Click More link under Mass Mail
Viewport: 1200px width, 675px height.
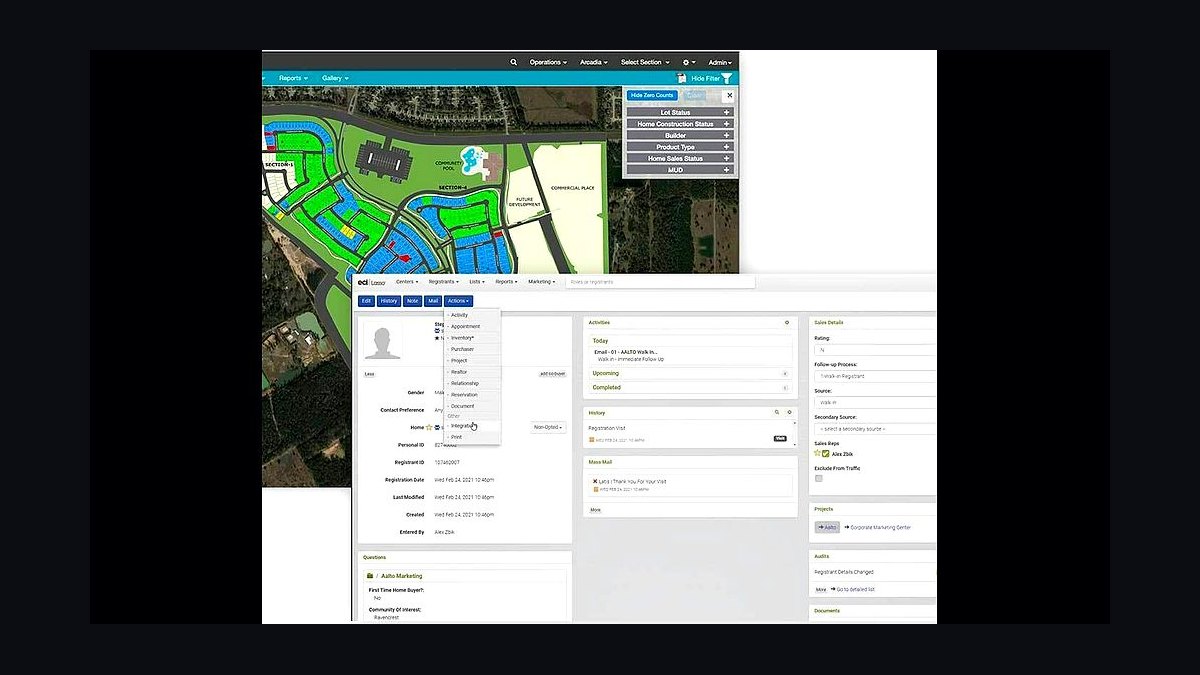(x=595, y=510)
